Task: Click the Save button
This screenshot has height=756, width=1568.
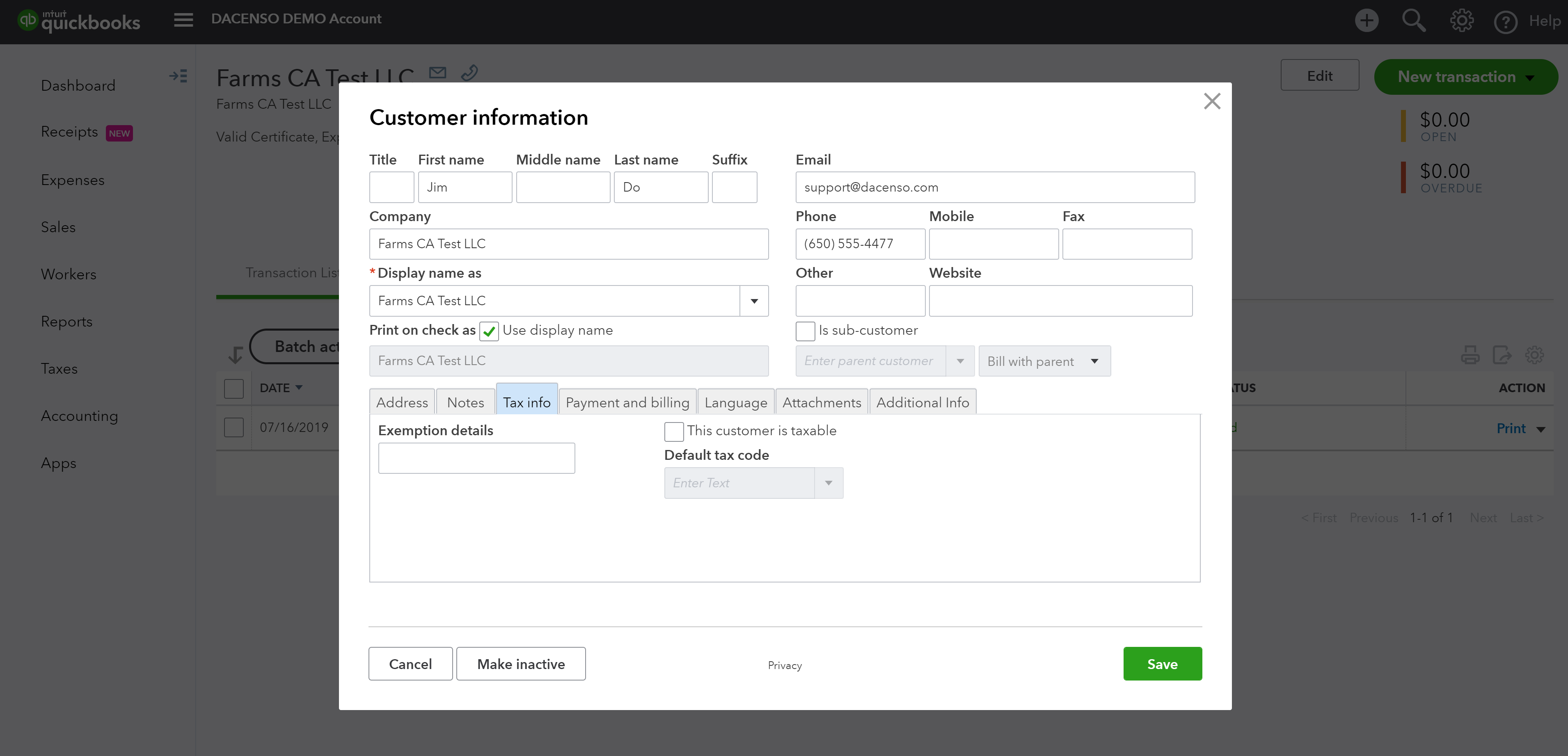Action: pos(1162,663)
